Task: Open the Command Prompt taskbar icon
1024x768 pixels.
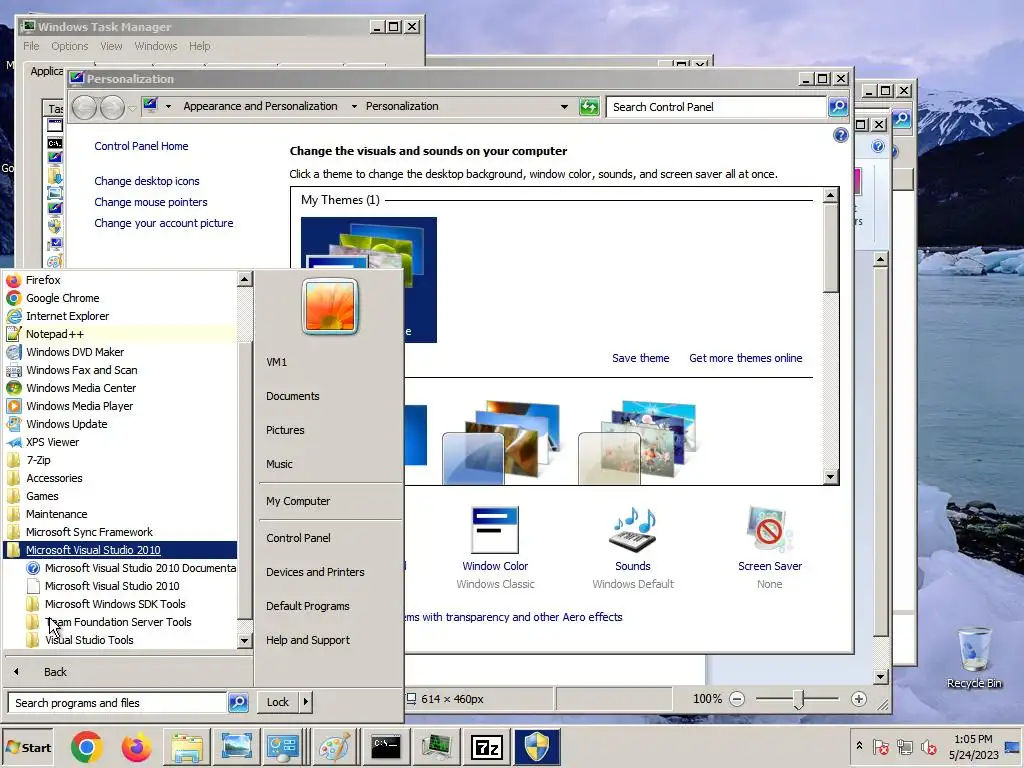Action: tap(385, 747)
